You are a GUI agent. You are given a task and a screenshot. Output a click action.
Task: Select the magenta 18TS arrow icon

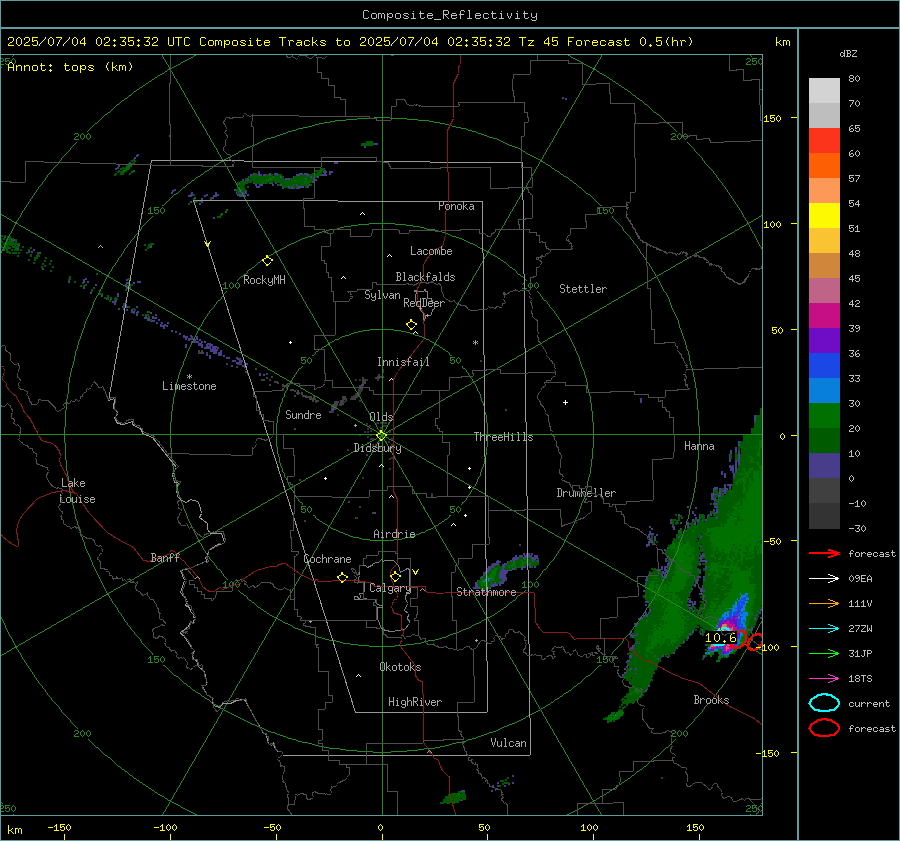824,679
